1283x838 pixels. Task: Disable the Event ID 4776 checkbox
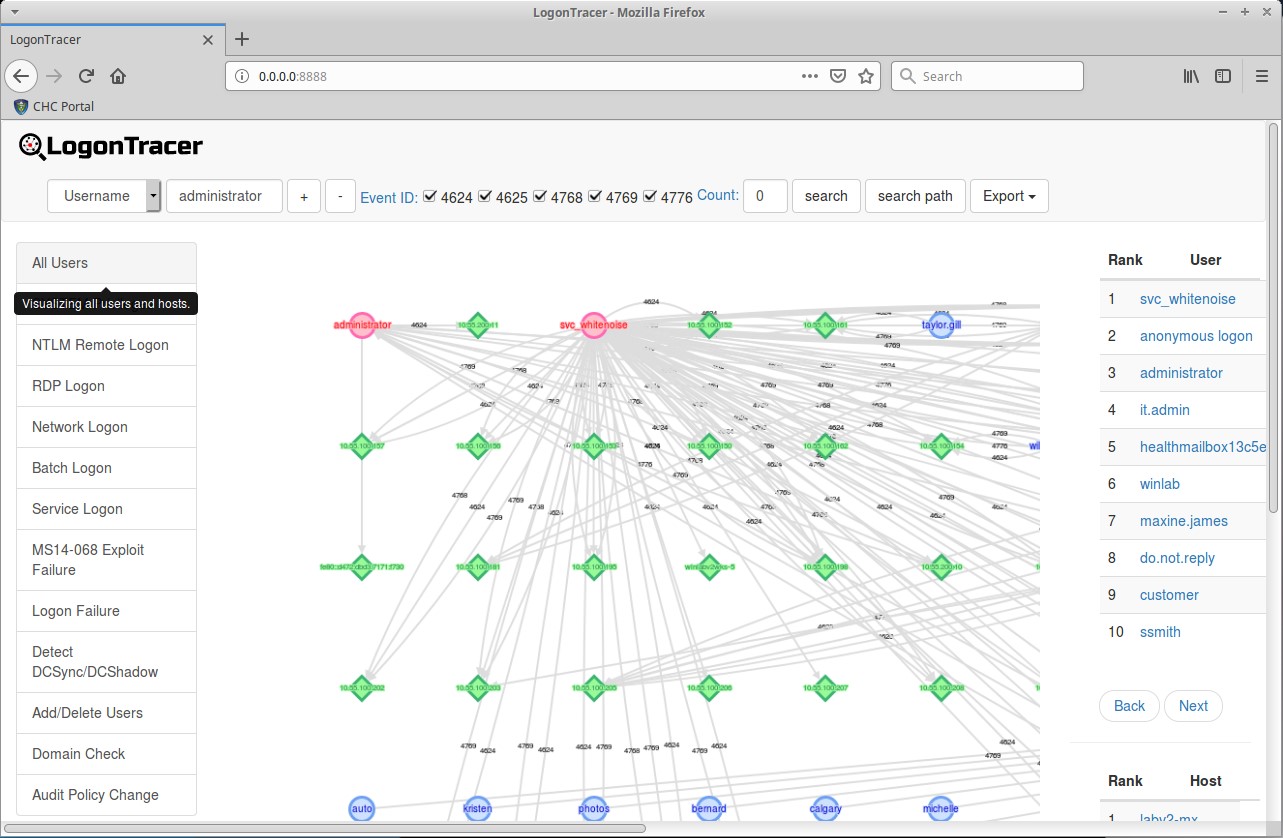650,196
